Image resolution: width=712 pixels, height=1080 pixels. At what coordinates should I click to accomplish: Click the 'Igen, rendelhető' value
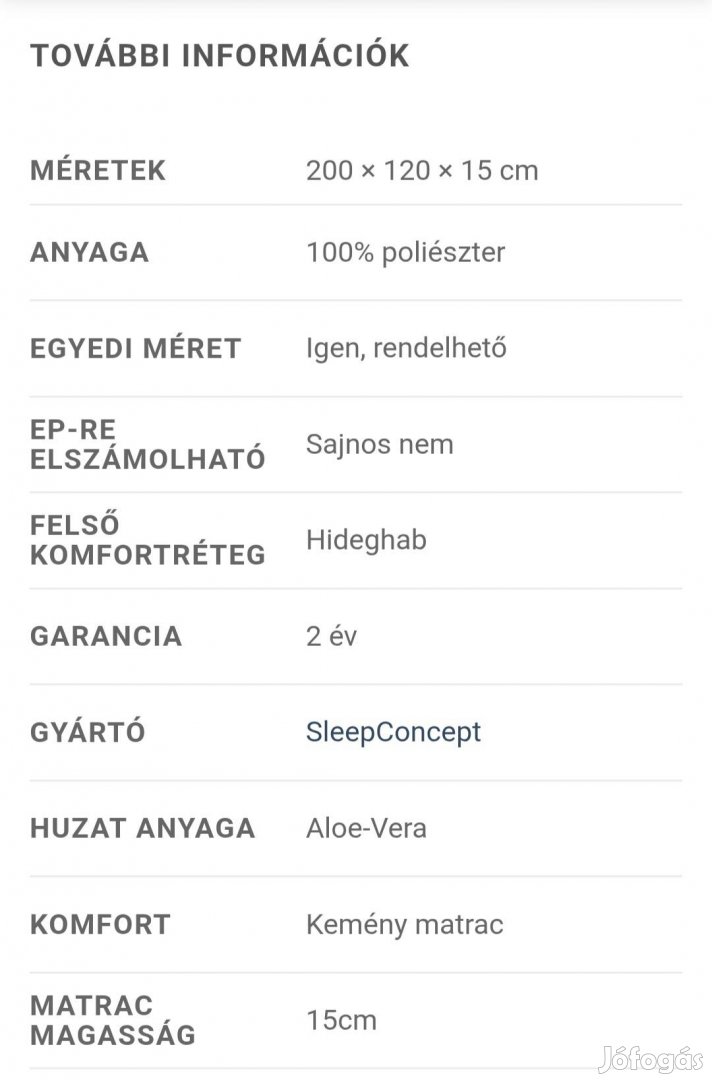pos(406,348)
